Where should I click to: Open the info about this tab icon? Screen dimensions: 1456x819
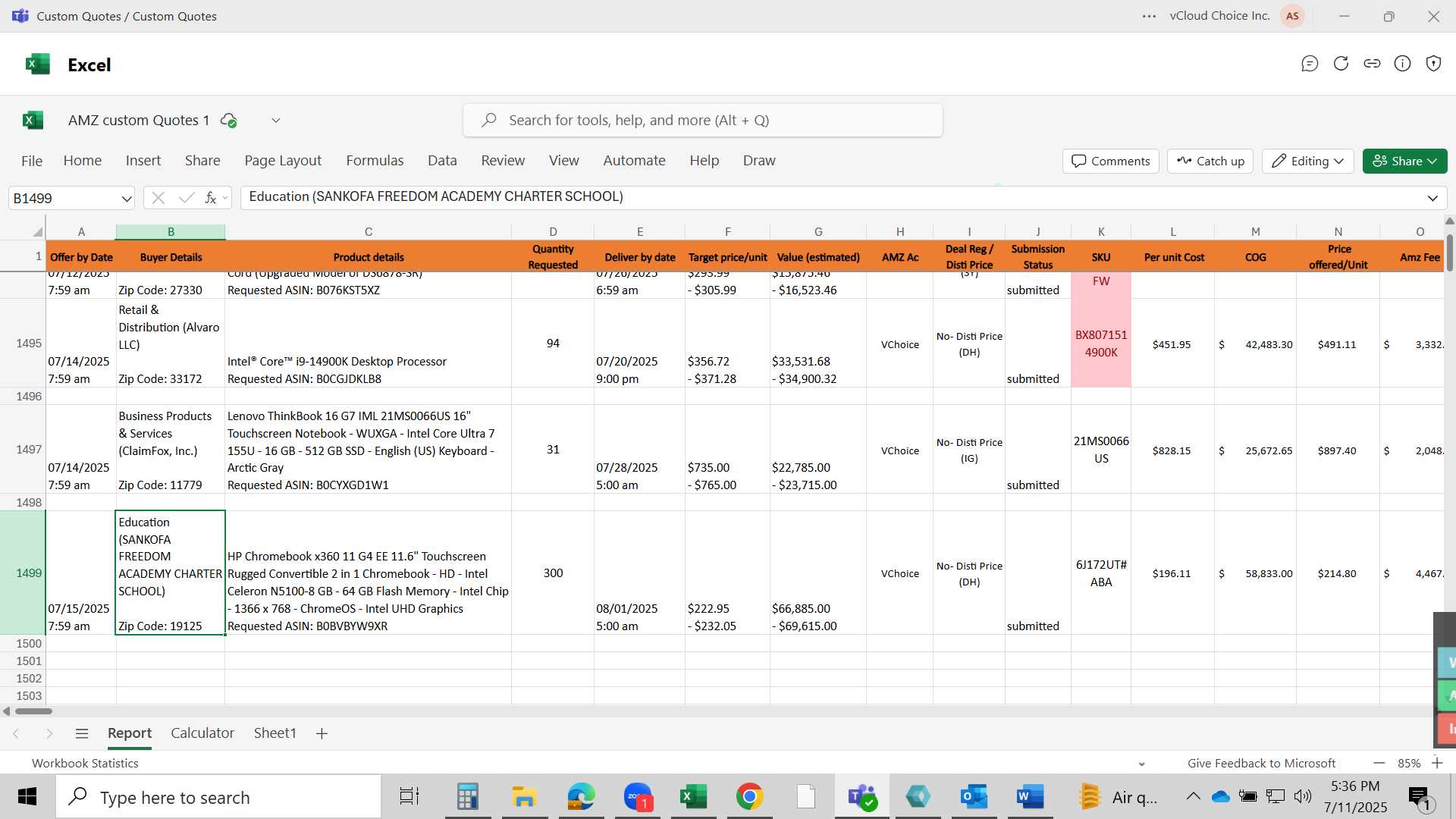click(1403, 64)
